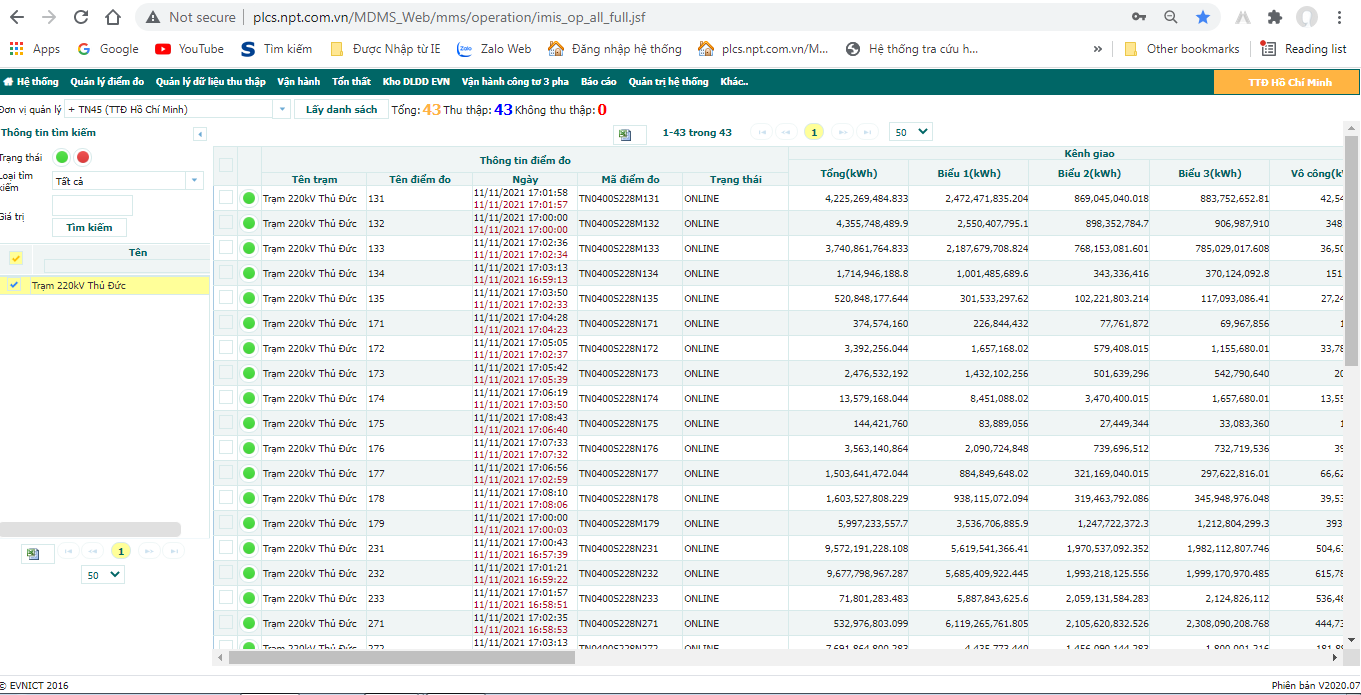Click the browser reload icon
Viewport: 1361px width, 695px height.
81,17
